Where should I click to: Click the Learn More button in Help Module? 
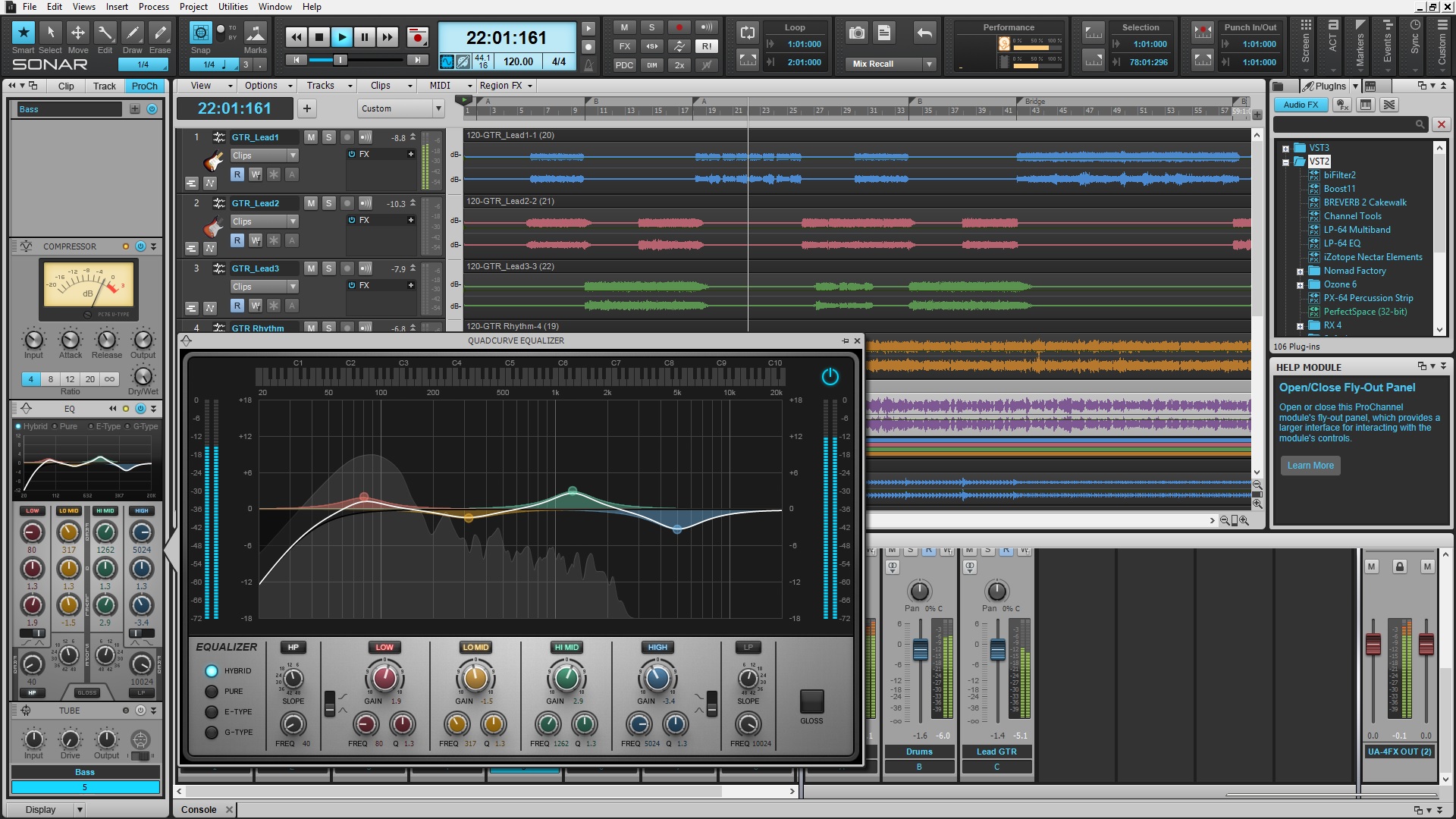1310,465
